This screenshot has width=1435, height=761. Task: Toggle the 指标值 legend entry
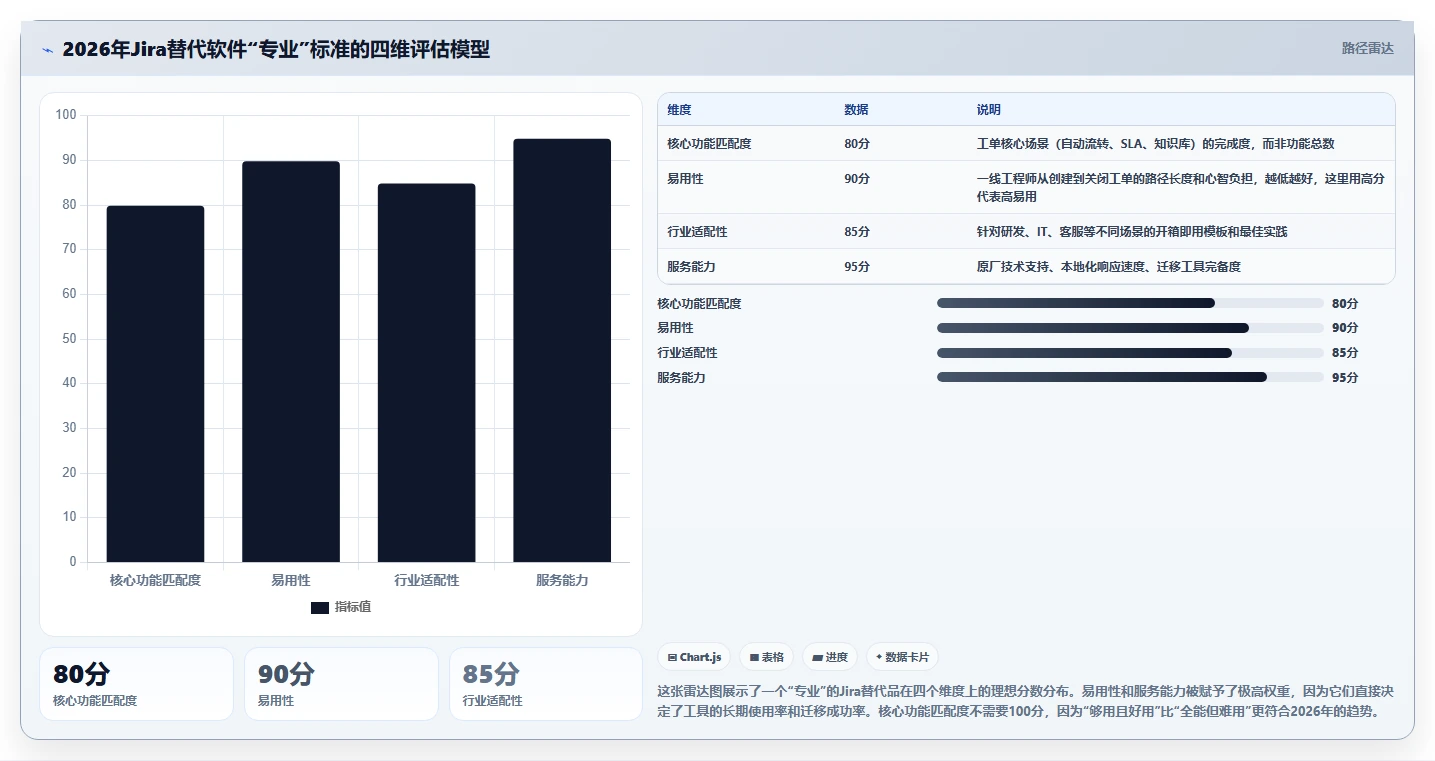(x=341, y=607)
